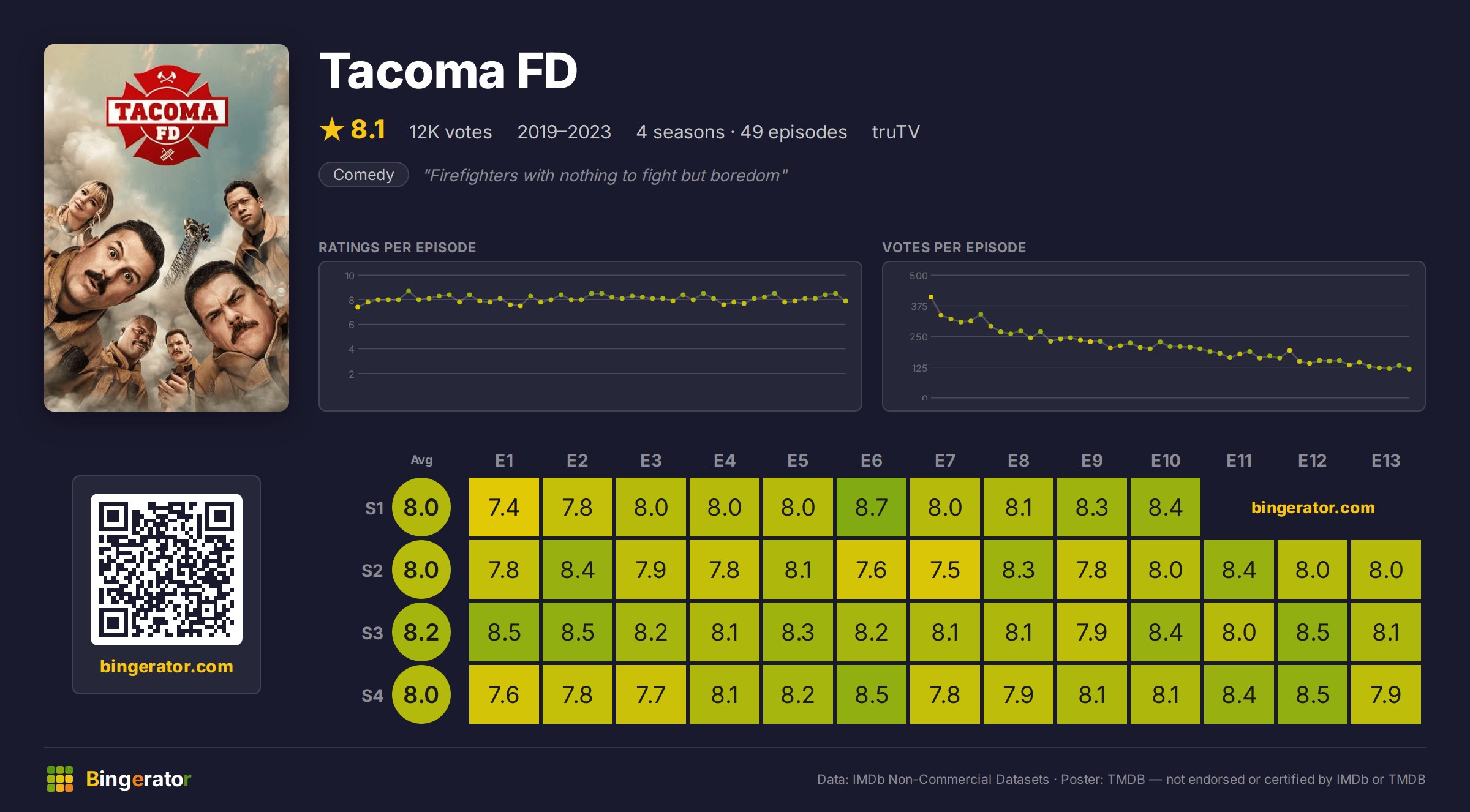Click the S1 average 8.0 circle
Image resolution: width=1470 pixels, height=812 pixels.
click(x=421, y=508)
